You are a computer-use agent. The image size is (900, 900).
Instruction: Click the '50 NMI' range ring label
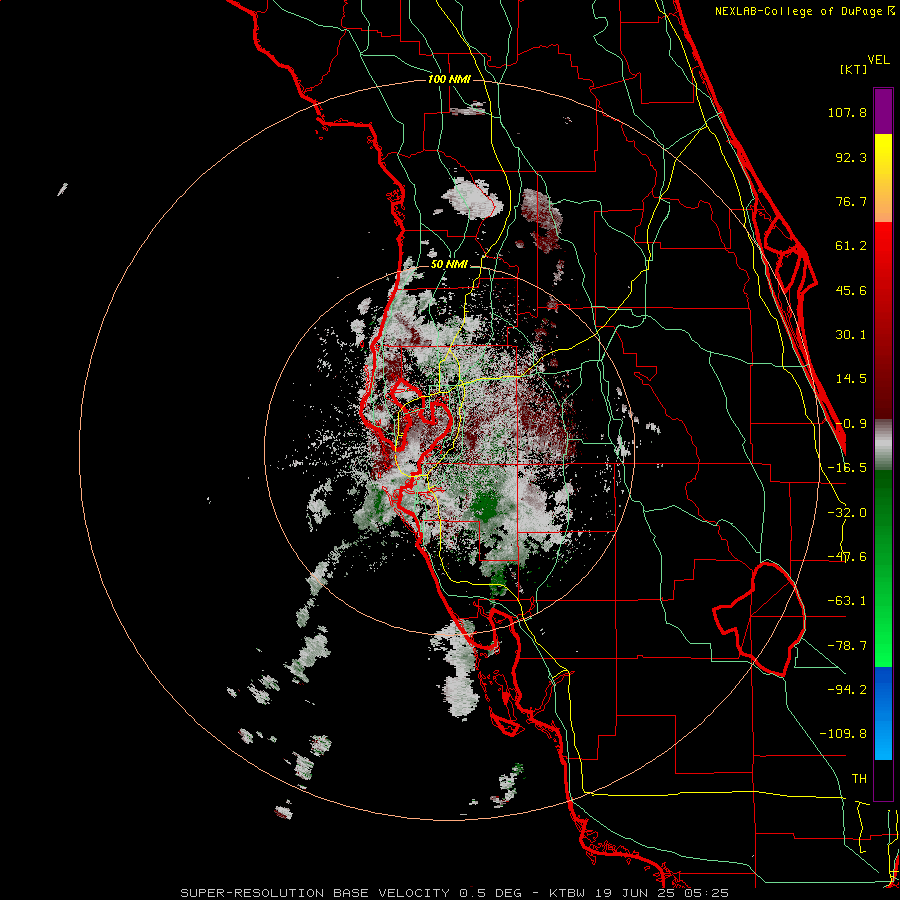pos(449,265)
